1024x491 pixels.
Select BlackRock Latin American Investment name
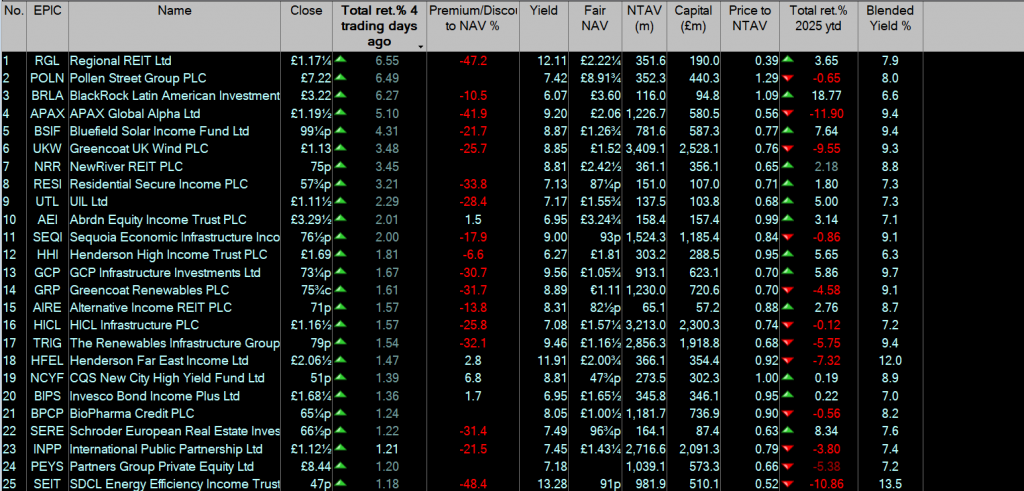[x=174, y=96]
